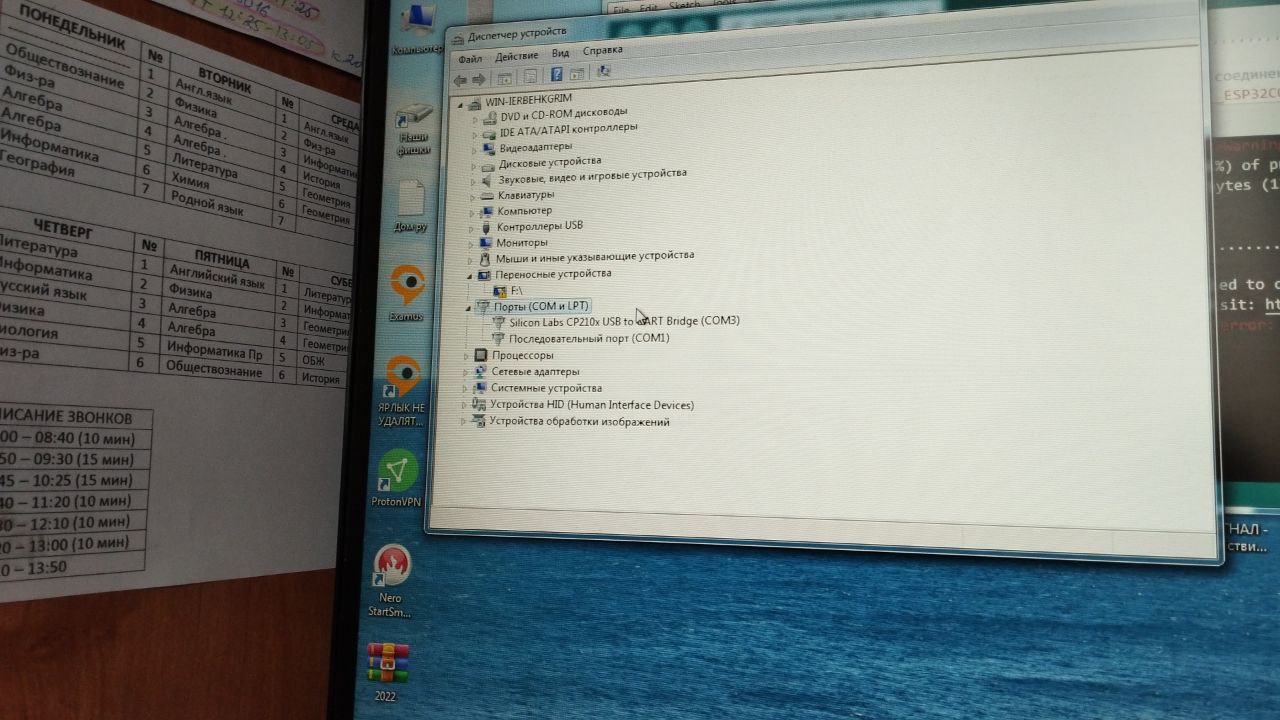Select the Порты (COM и LPT) label
The height and width of the screenshot is (720, 1280).
click(x=542, y=305)
